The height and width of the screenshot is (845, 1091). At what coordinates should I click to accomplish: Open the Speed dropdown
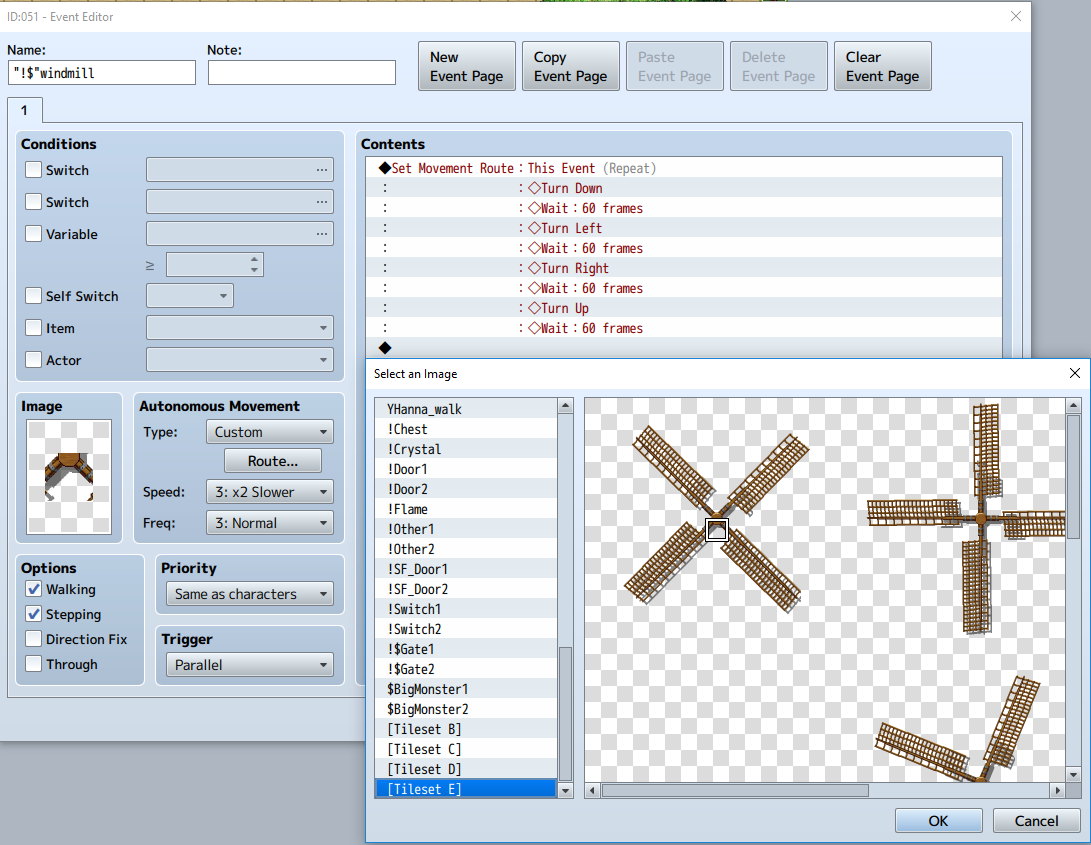coord(270,491)
